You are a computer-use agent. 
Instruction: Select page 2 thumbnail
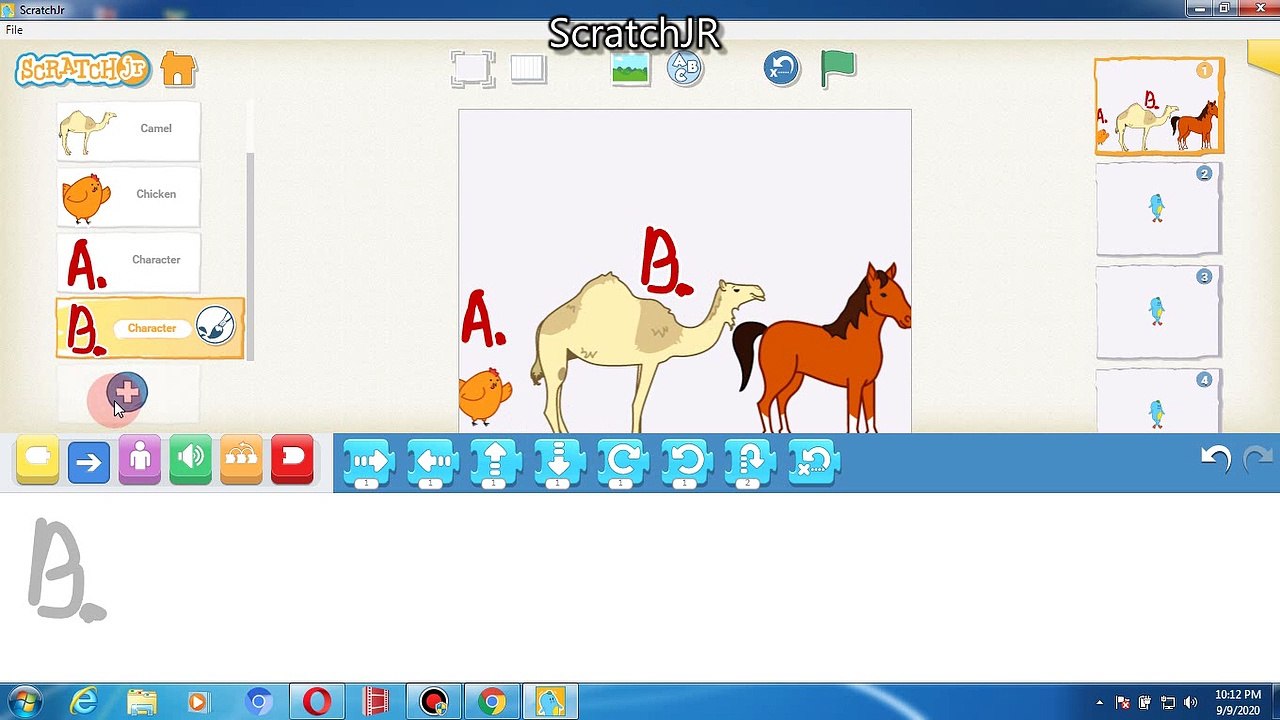click(1159, 209)
